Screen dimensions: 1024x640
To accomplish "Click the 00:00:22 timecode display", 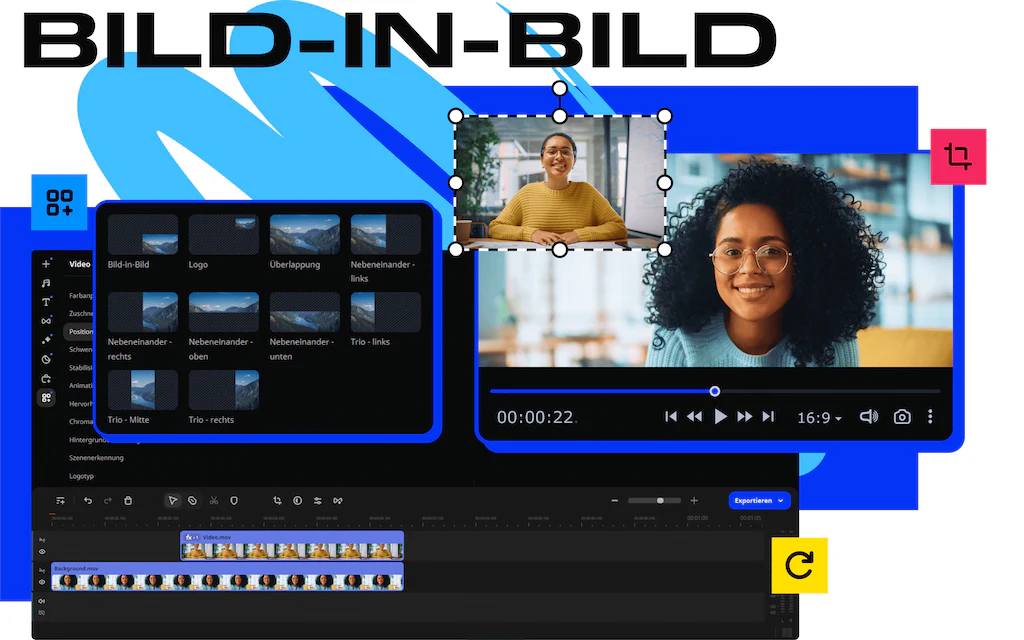I will [x=535, y=417].
